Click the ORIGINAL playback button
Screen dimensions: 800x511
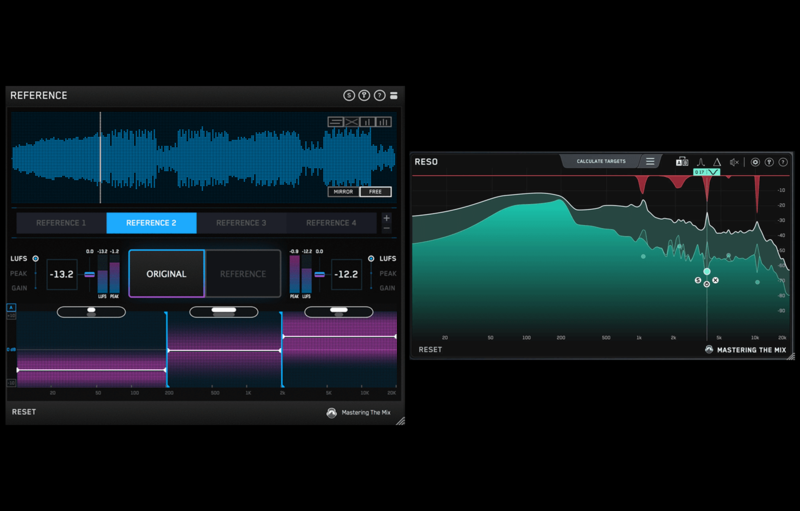coord(166,273)
